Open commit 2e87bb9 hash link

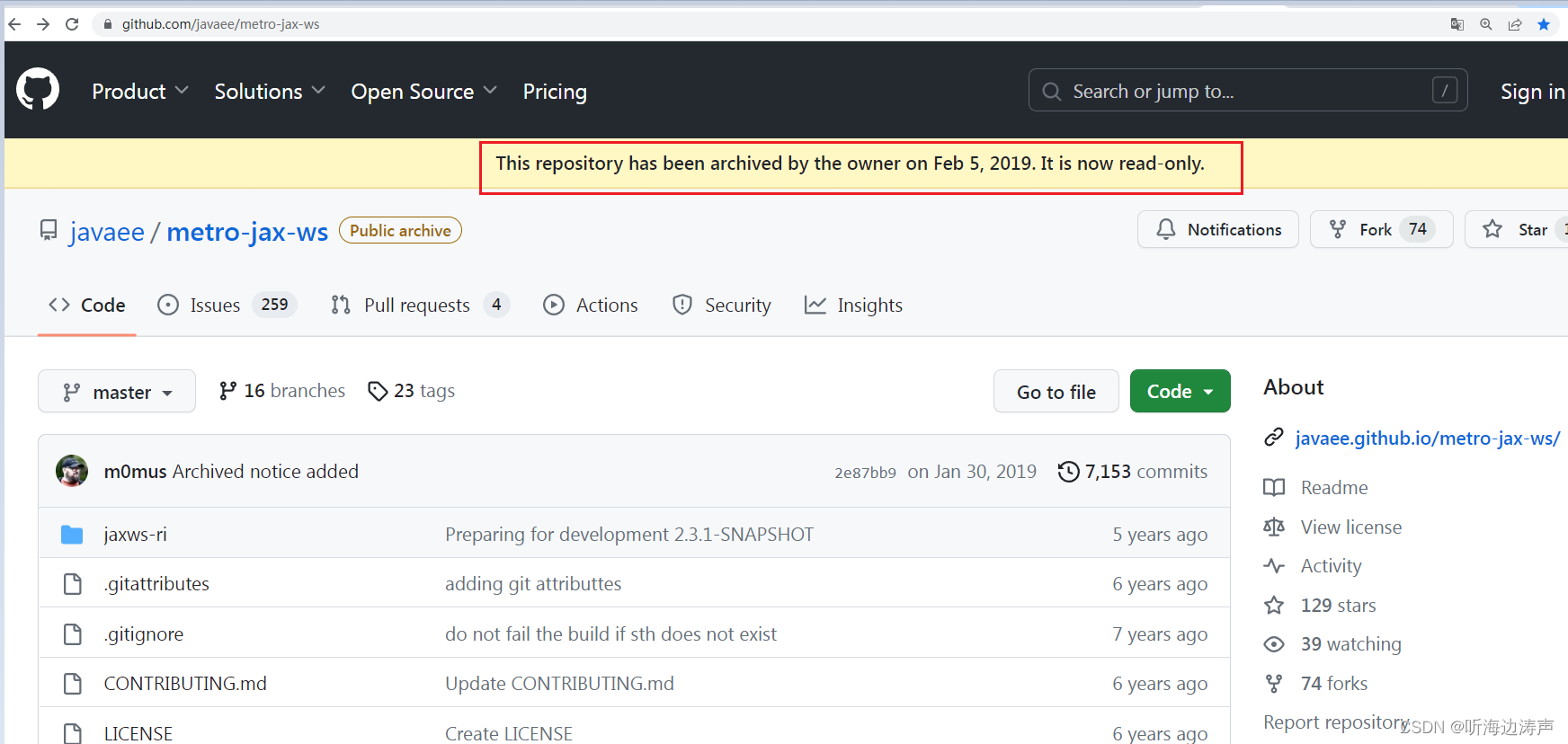[865, 473]
